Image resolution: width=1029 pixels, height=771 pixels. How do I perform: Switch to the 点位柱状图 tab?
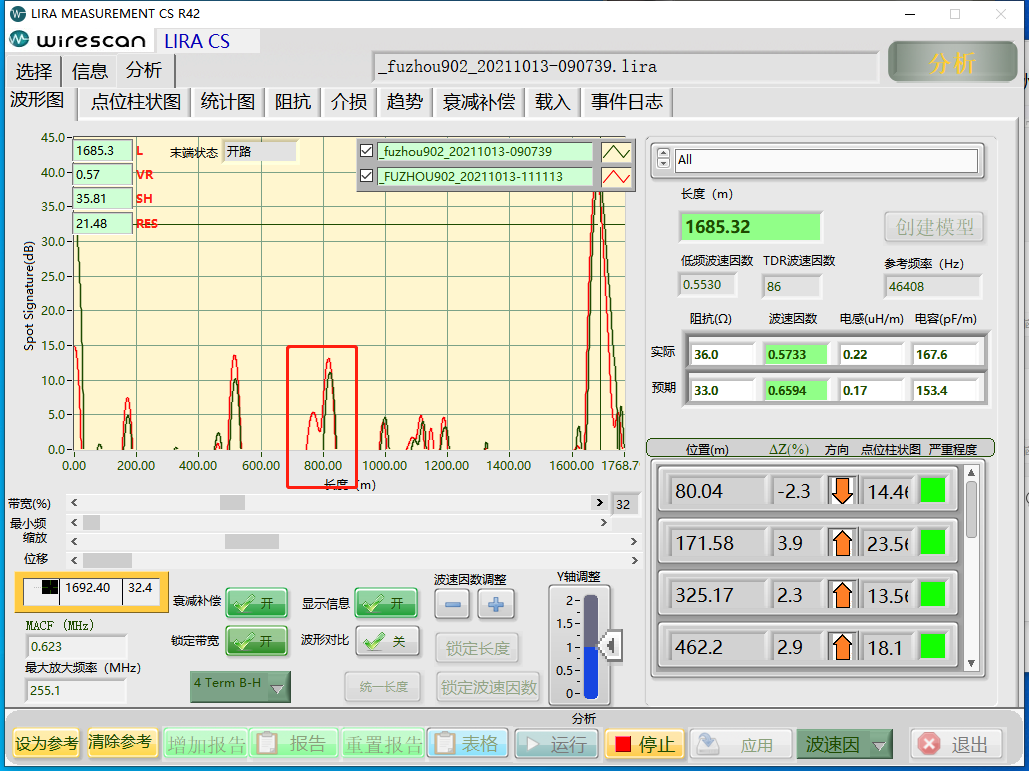(x=136, y=102)
